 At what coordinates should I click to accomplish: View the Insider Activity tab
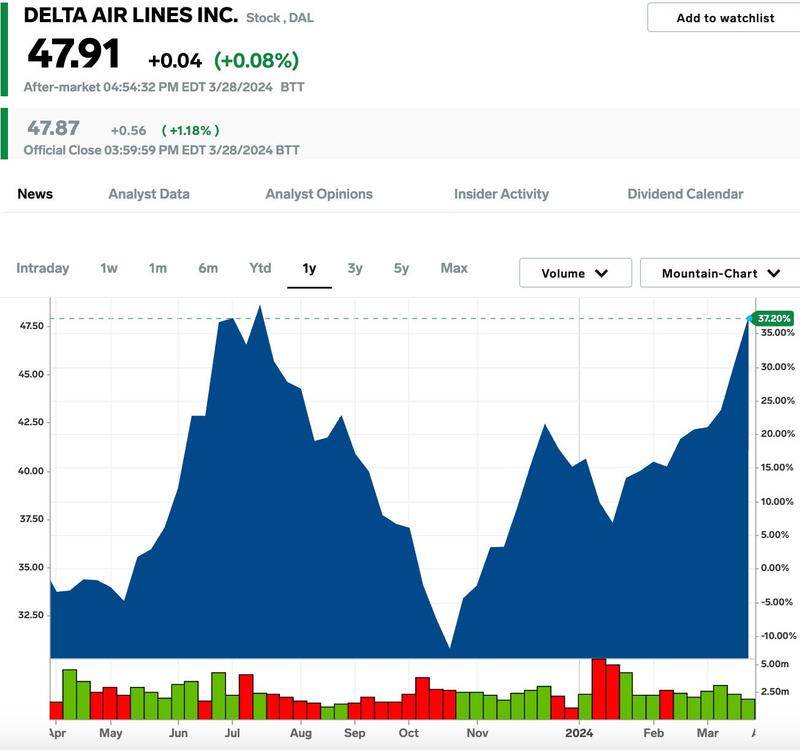pos(502,194)
